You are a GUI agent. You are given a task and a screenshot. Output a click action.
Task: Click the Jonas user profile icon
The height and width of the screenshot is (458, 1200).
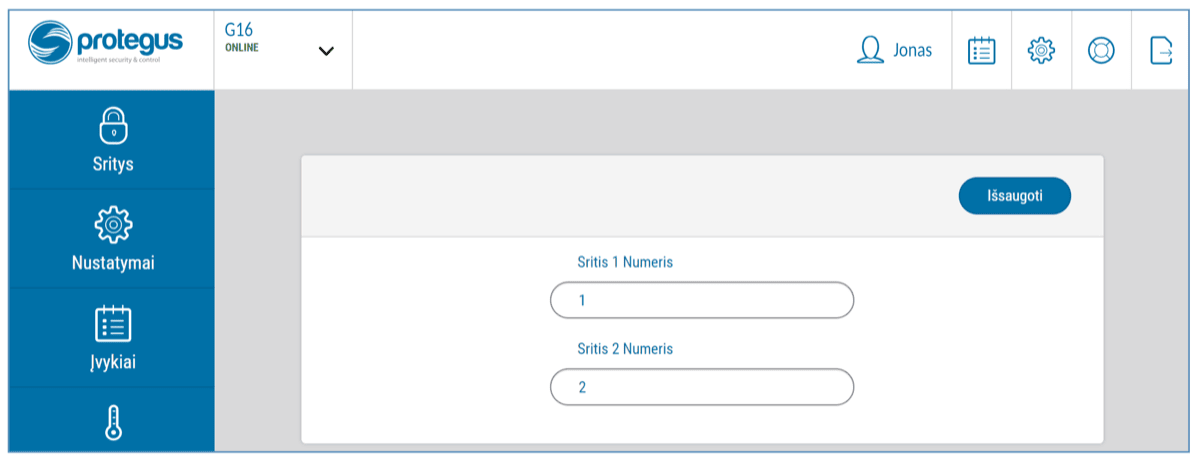[871, 50]
